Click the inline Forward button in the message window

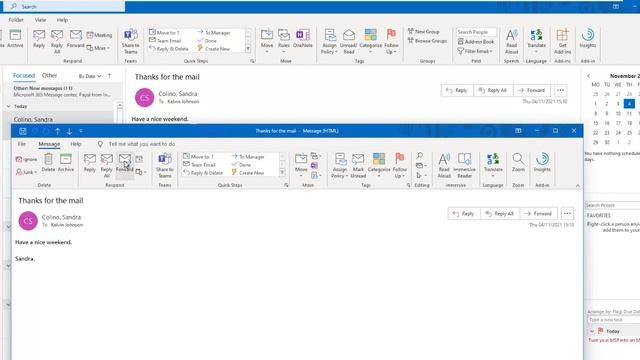coord(538,213)
